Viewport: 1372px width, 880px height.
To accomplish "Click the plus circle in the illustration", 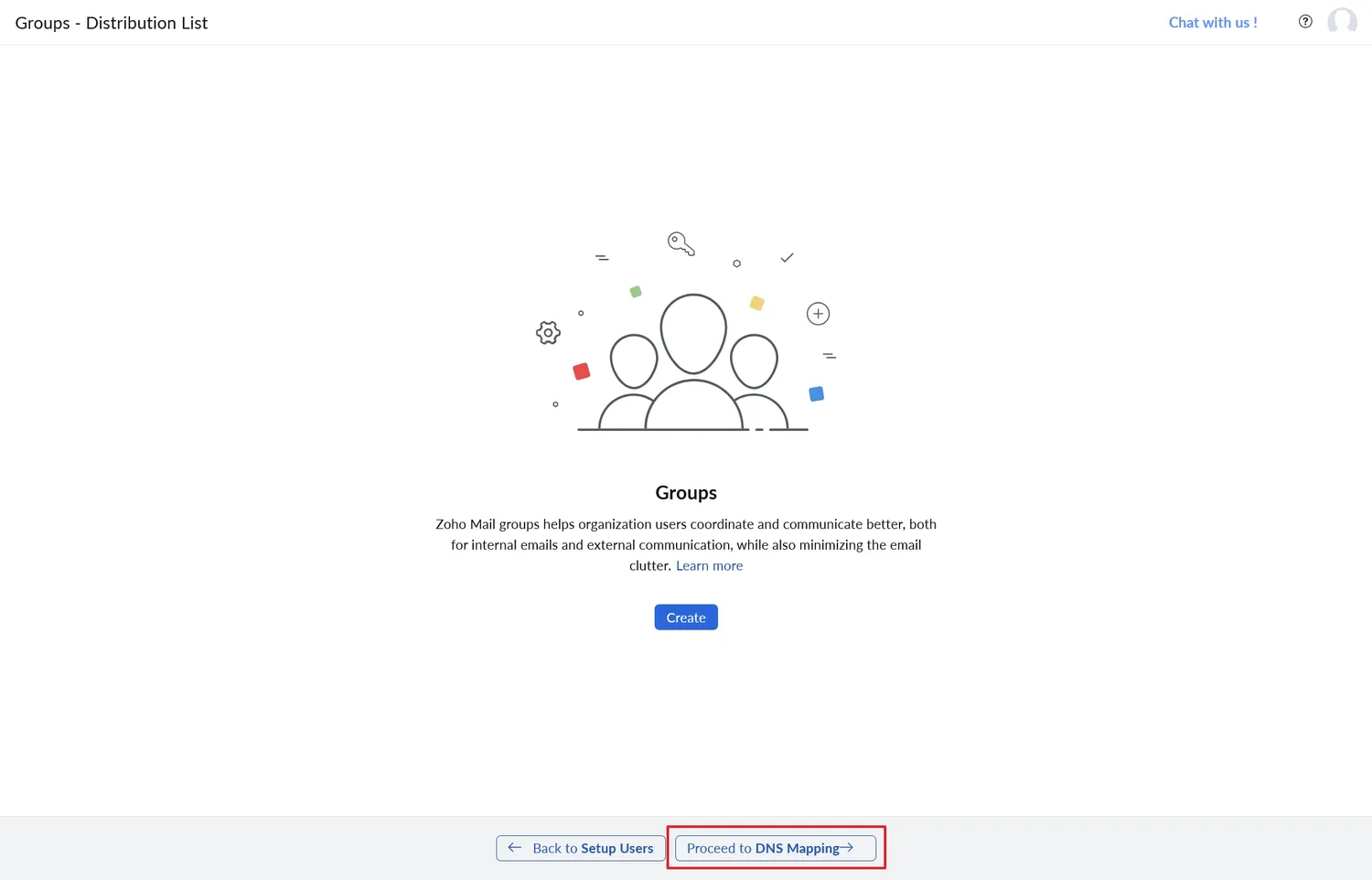I will tap(818, 313).
